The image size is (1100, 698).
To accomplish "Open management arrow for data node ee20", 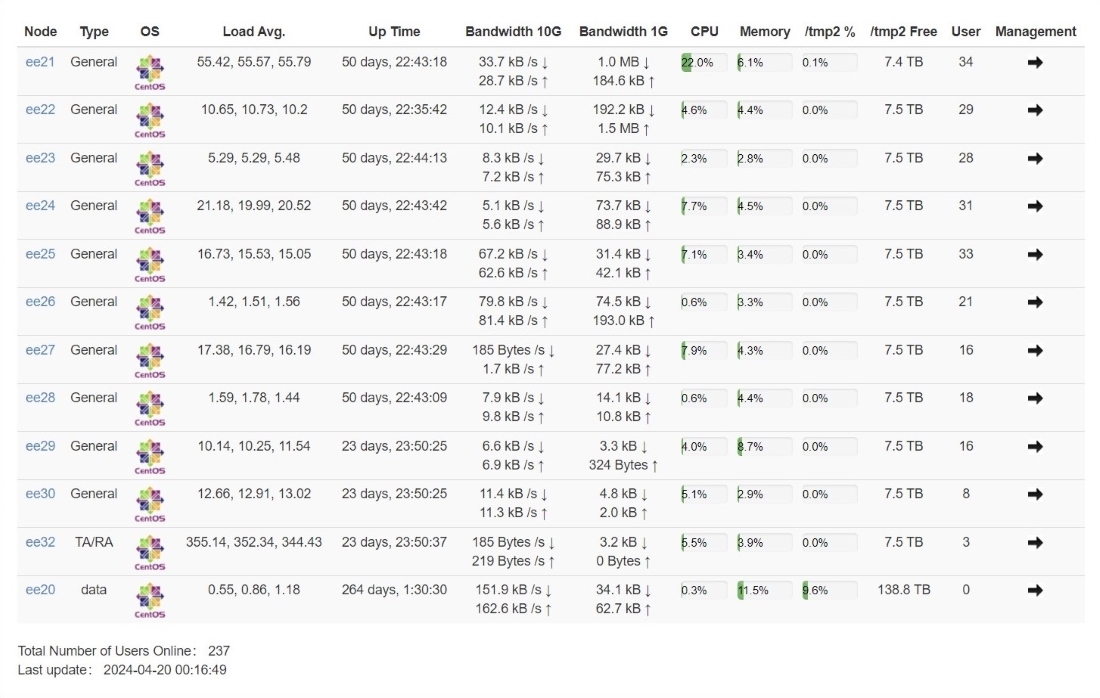I will pyautogui.click(x=1035, y=590).
